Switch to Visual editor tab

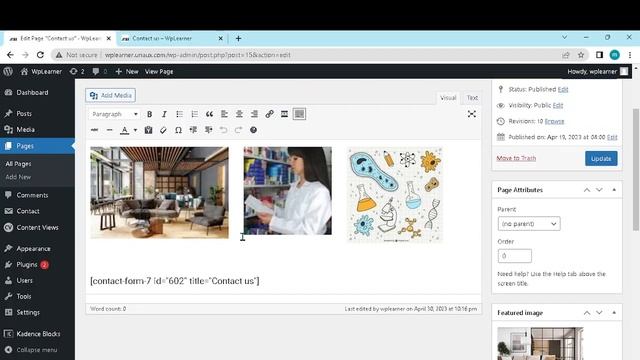448,98
